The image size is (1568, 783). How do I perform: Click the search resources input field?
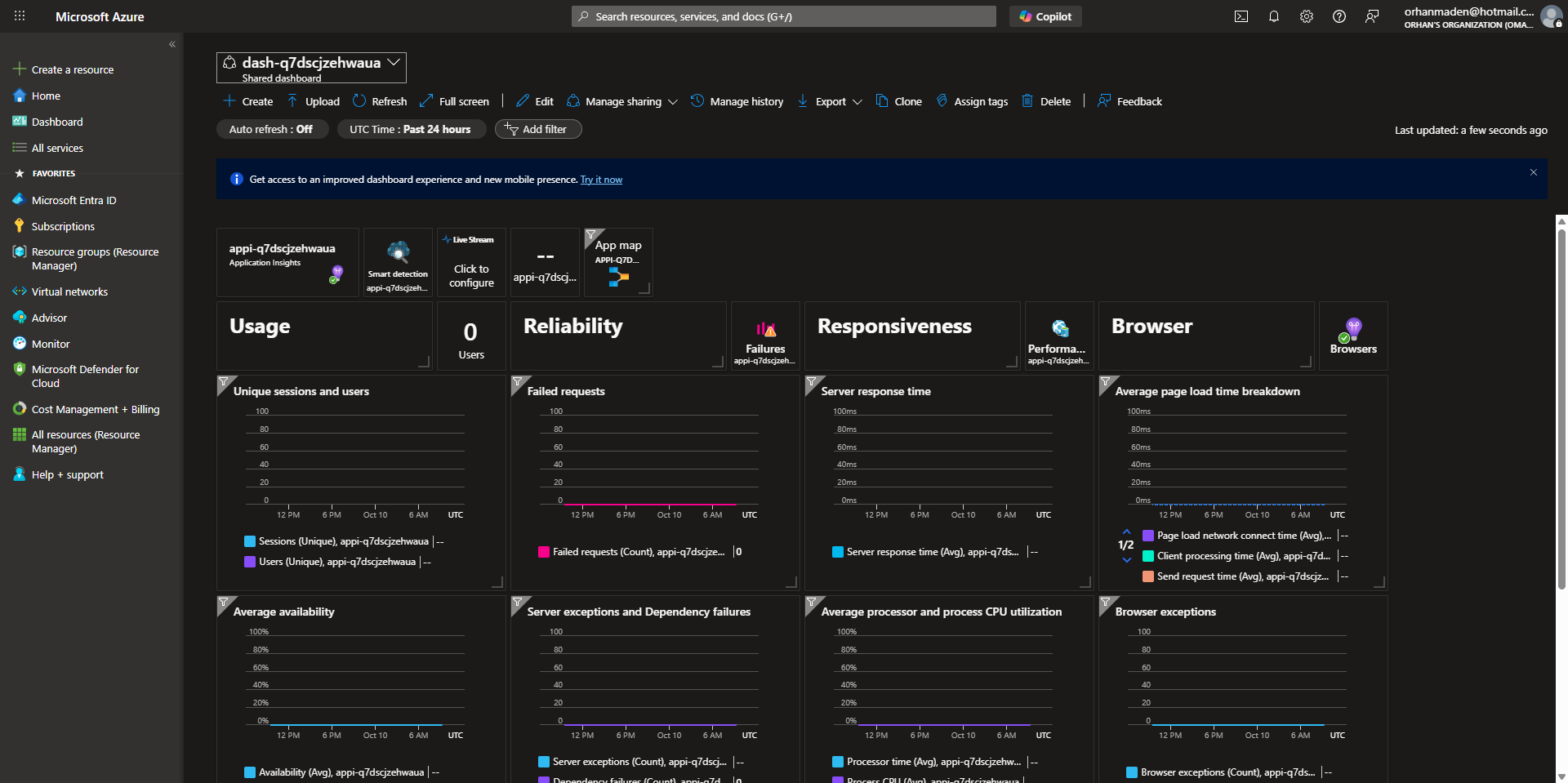pos(782,16)
